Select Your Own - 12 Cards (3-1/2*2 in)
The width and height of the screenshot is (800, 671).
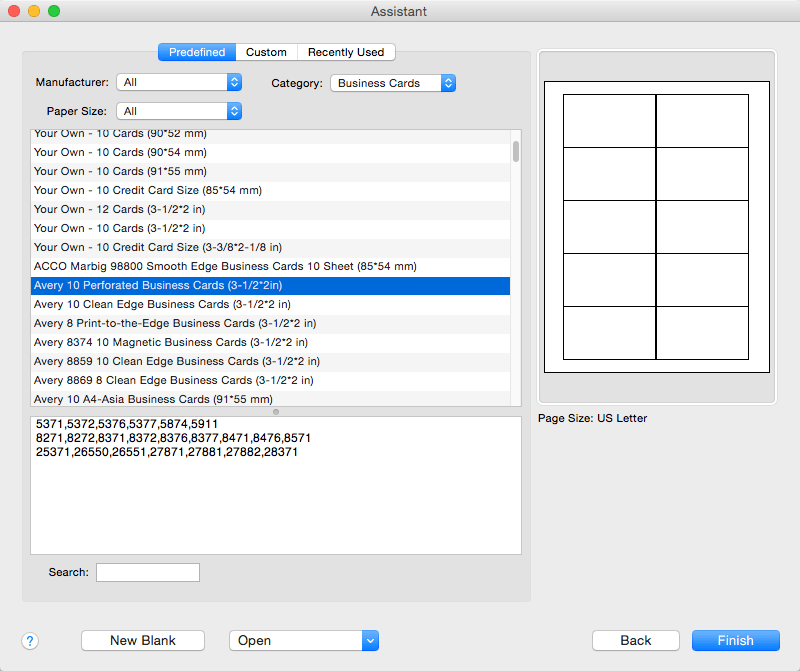coord(270,209)
